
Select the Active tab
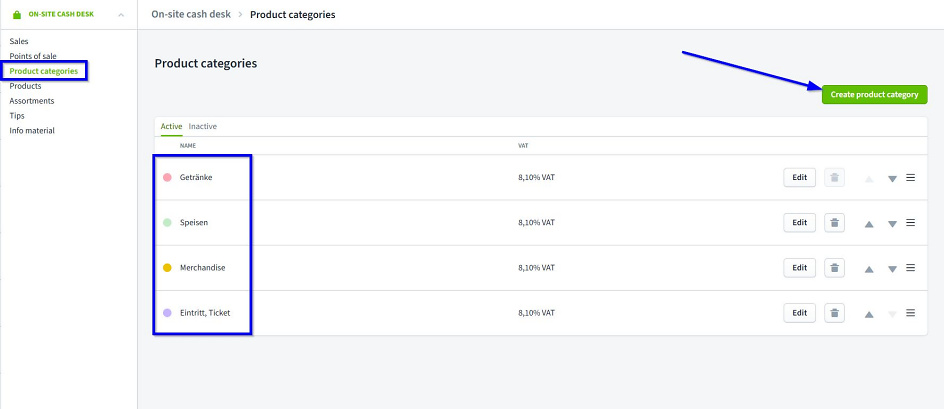tap(171, 126)
